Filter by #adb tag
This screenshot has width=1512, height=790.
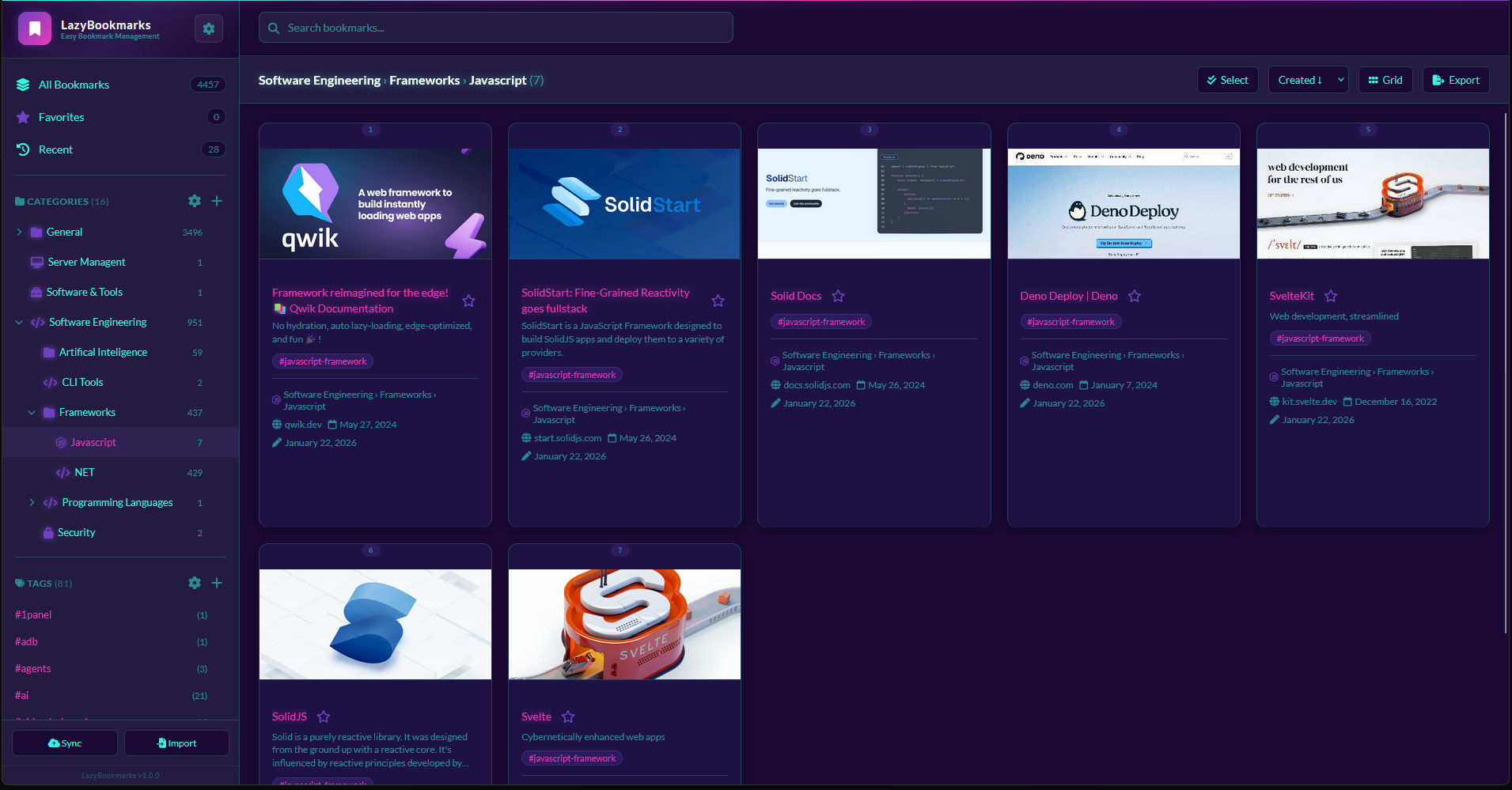coord(26,641)
